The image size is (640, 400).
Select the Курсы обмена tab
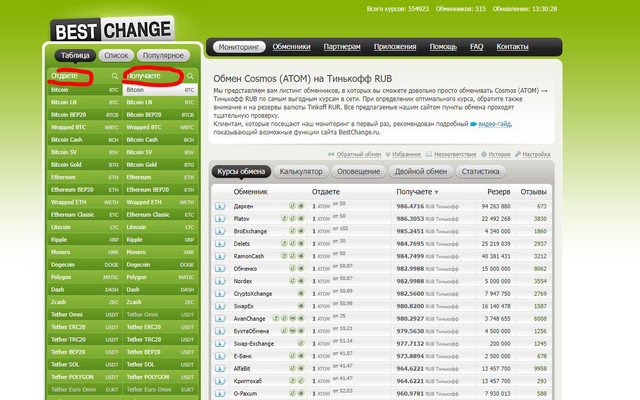pyautogui.click(x=241, y=171)
